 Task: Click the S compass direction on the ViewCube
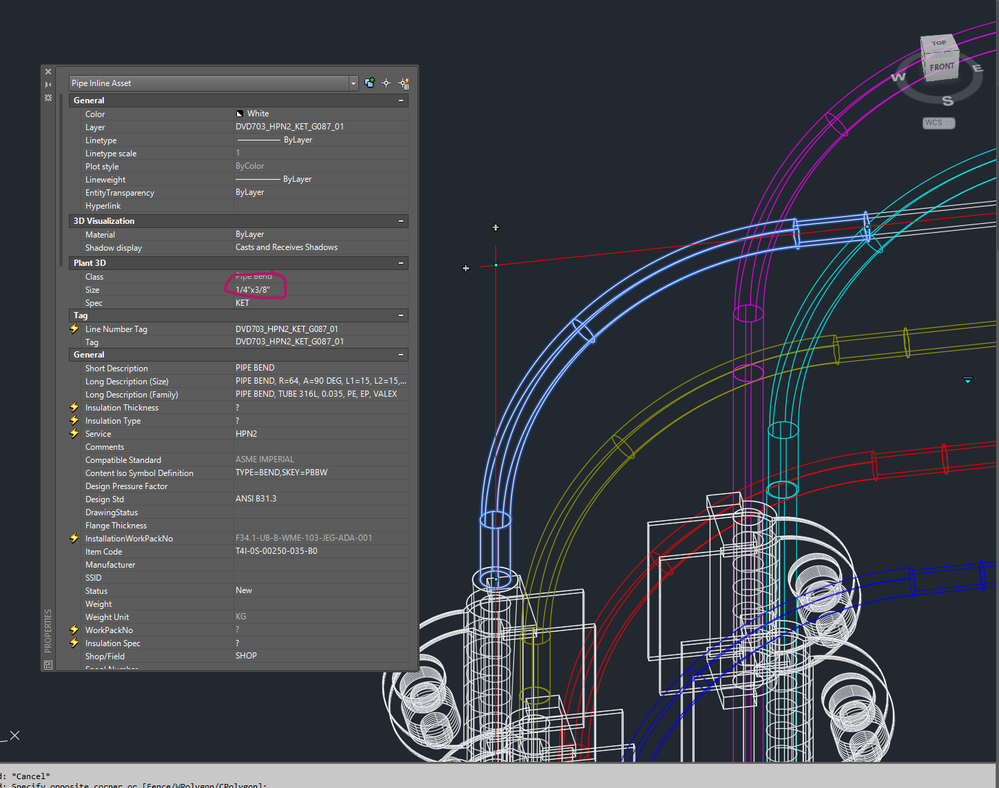[947, 100]
